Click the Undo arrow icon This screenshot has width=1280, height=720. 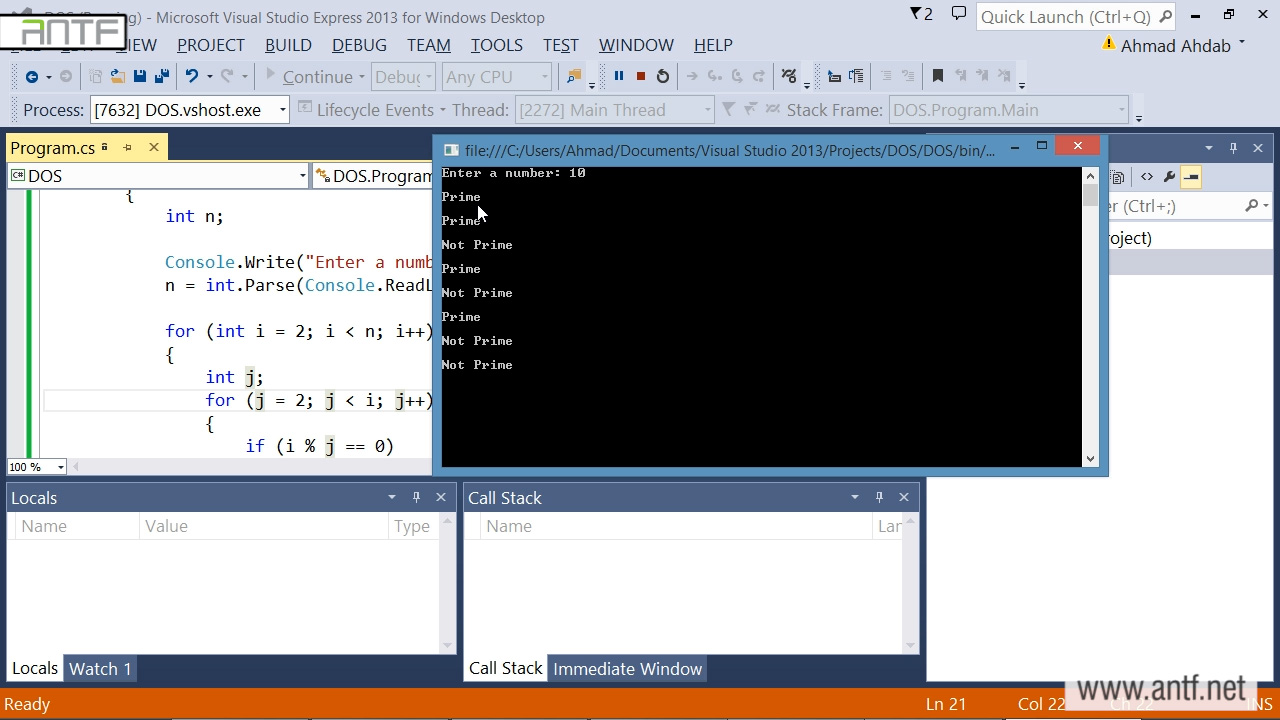(191, 76)
